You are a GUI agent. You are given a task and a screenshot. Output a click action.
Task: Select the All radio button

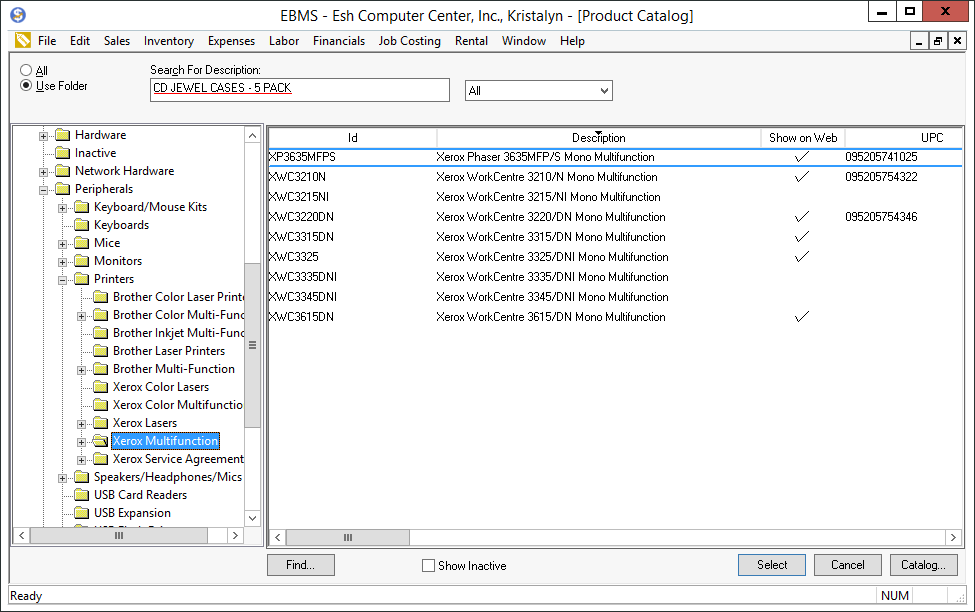[x=26, y=71]
